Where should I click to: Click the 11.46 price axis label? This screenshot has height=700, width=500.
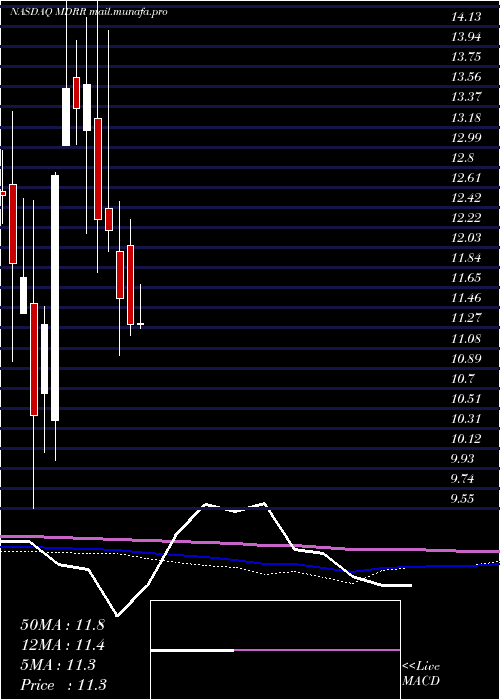coord(467,298)
